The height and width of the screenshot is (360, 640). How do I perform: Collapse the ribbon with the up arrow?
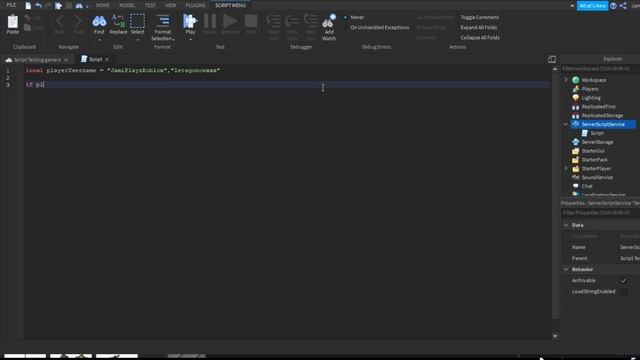click(572, 6)
